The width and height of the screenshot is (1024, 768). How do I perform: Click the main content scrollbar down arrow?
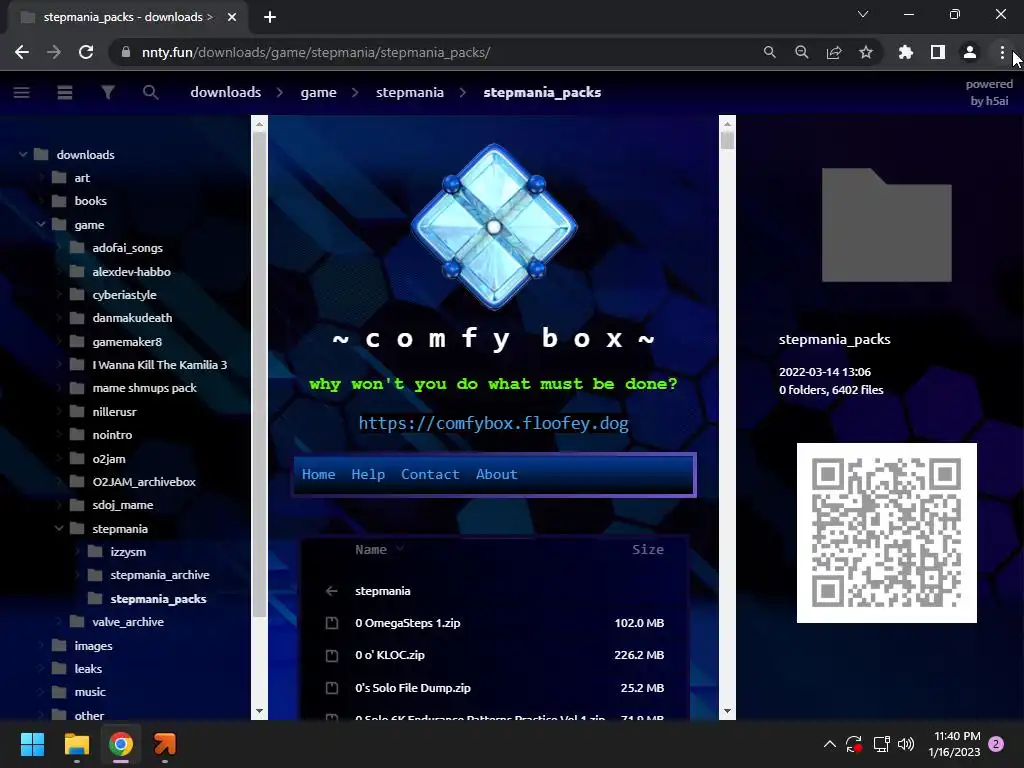point(728,711)
